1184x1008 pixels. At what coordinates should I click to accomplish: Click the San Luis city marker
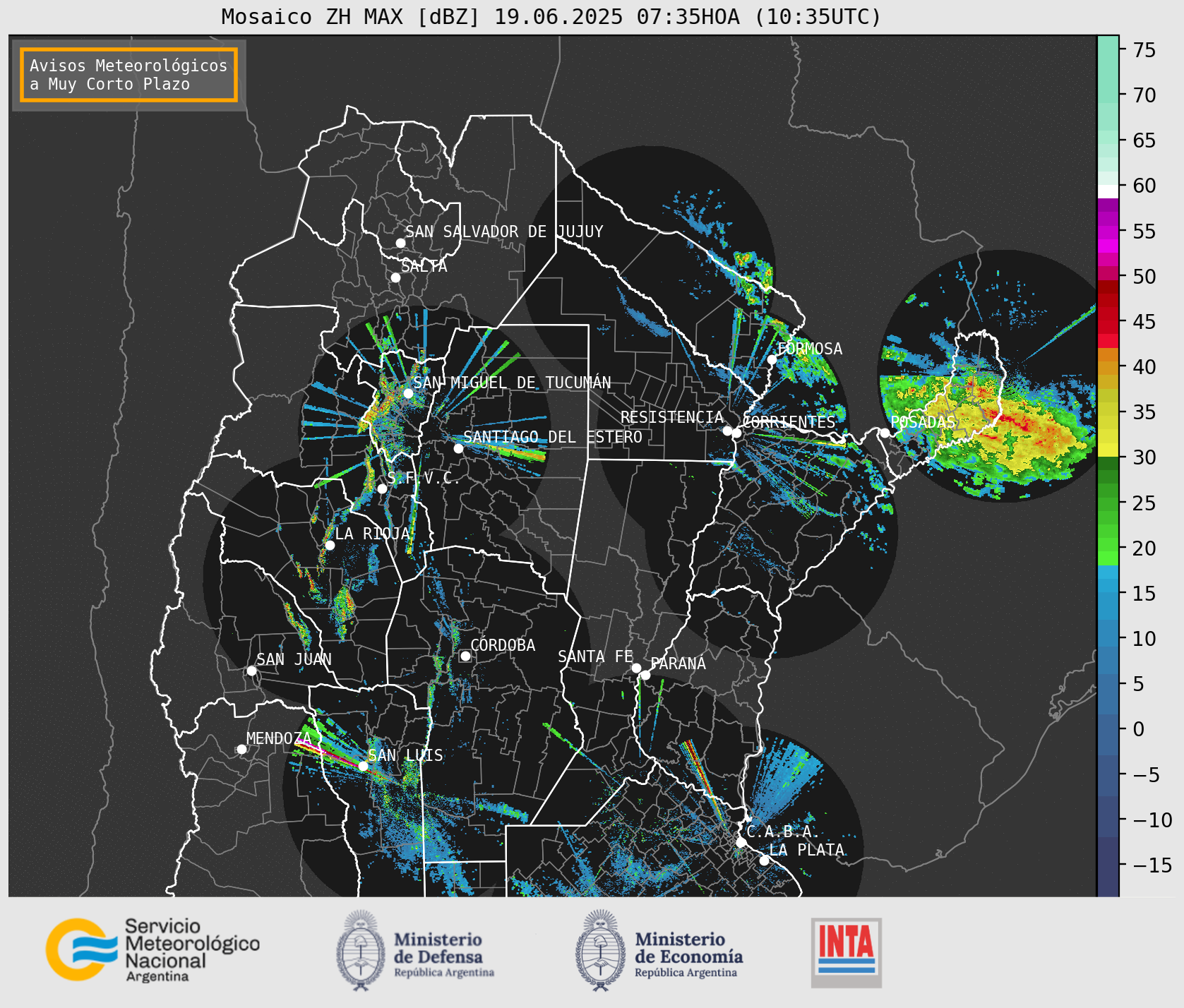coord(363,766)
